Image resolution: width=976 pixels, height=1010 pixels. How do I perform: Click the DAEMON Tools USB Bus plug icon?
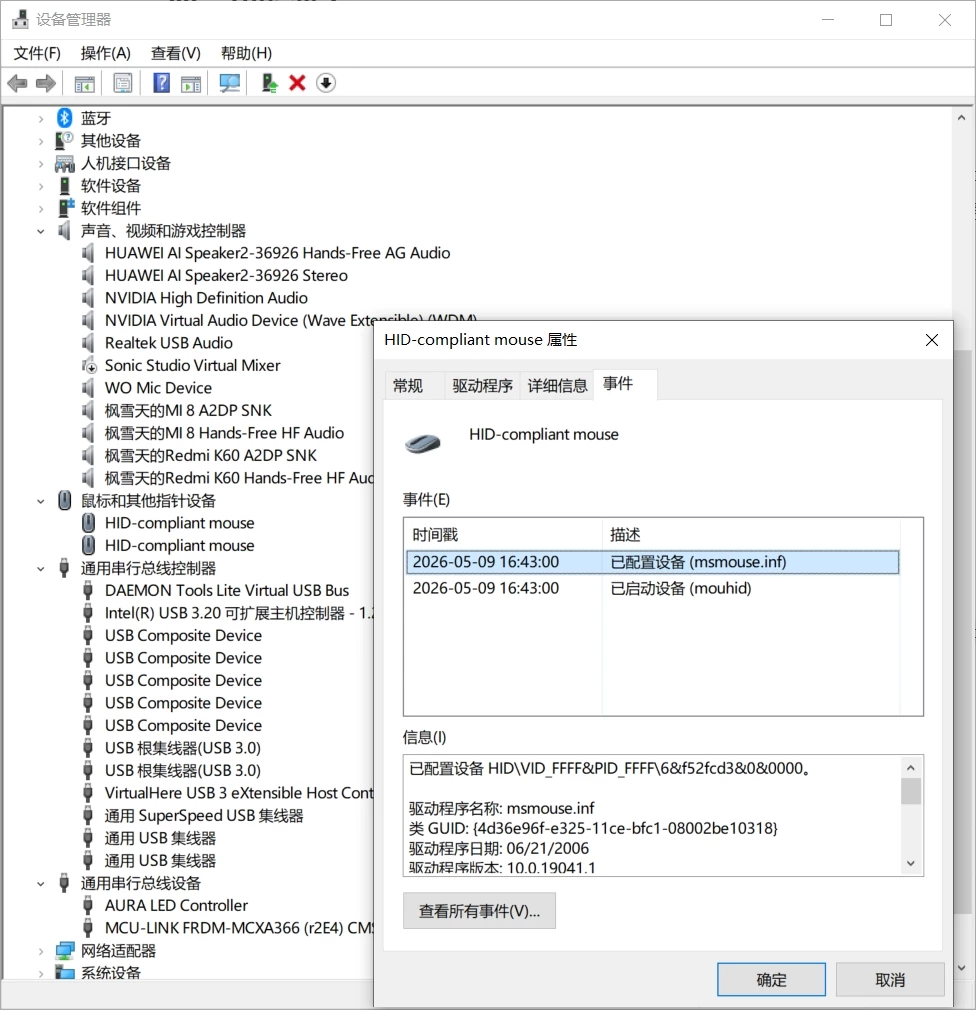(x=88, y=591)
